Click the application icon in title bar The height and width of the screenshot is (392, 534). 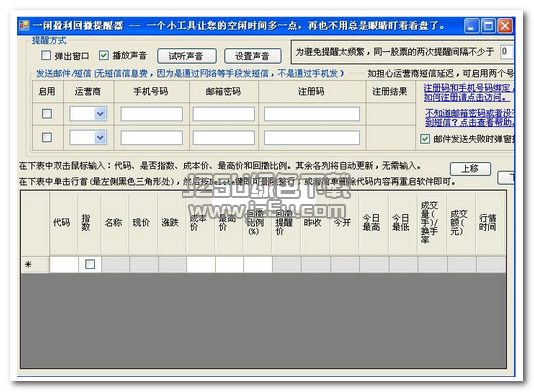tap(24, 26)
